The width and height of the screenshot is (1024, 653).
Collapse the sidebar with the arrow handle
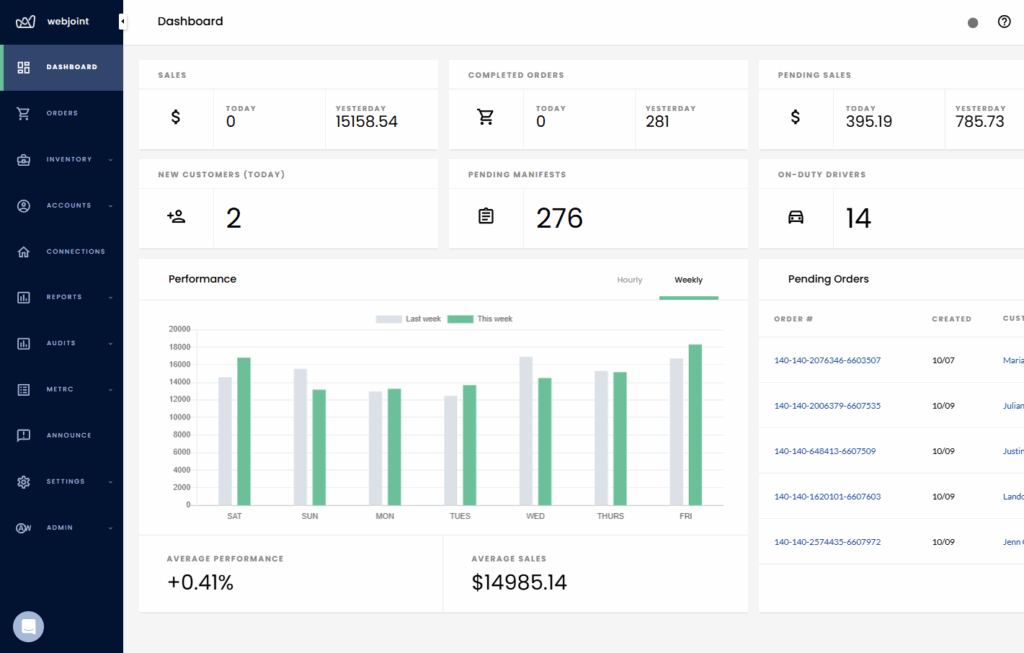pyautogui.click(x=122, y=22)
